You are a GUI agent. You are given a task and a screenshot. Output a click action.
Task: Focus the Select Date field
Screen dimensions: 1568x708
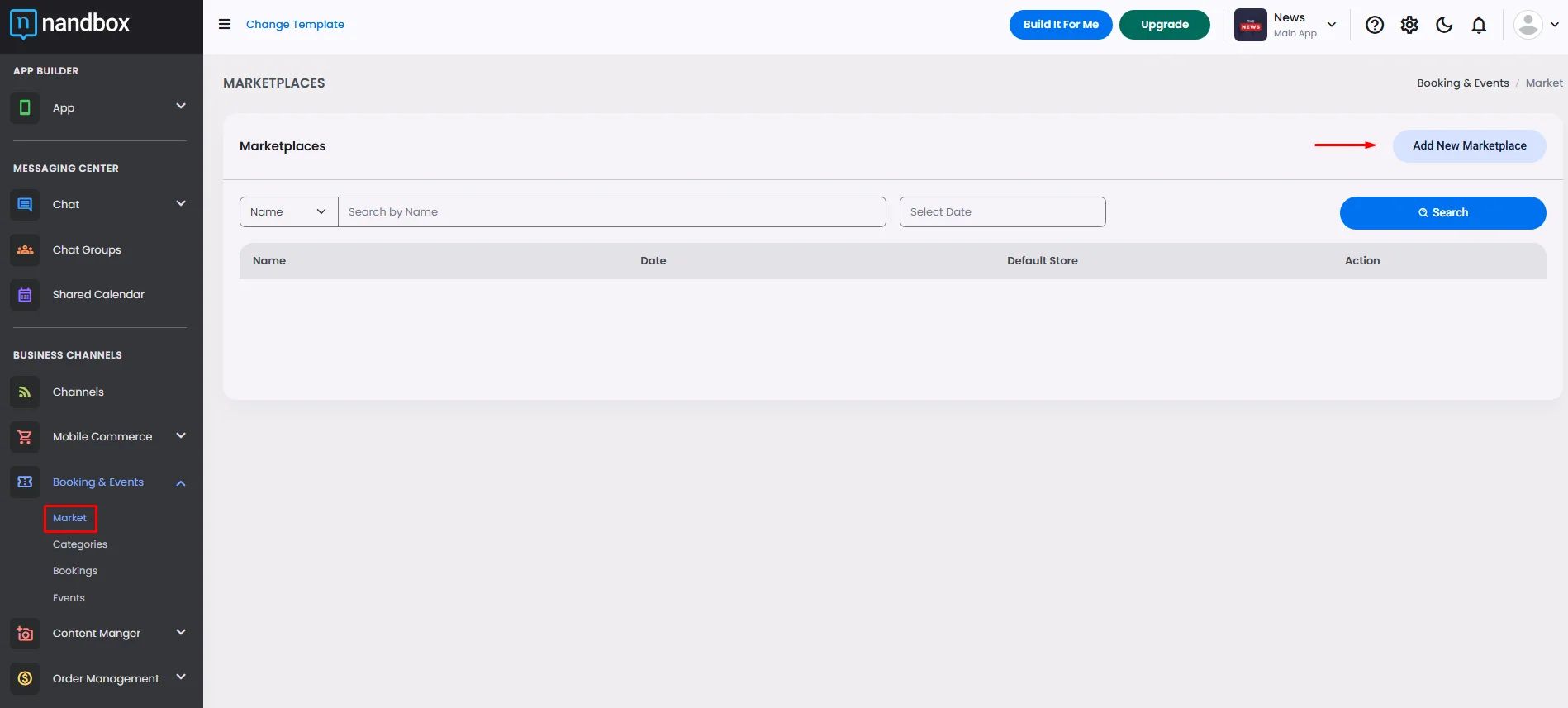click(1002, 211)
